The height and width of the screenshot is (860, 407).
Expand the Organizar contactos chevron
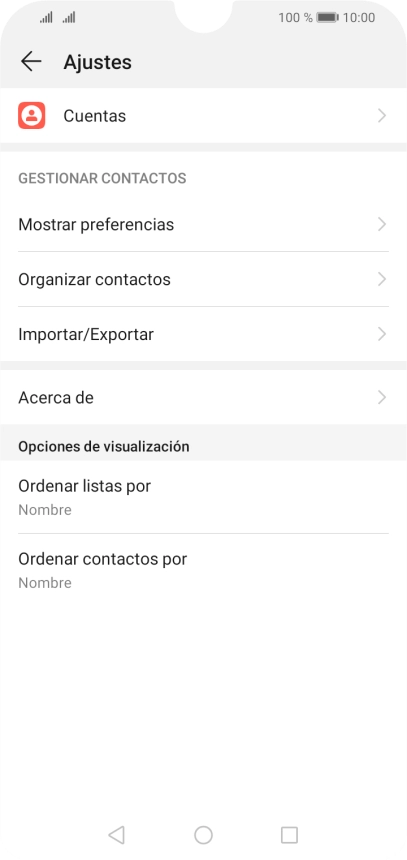click(382, 279)
